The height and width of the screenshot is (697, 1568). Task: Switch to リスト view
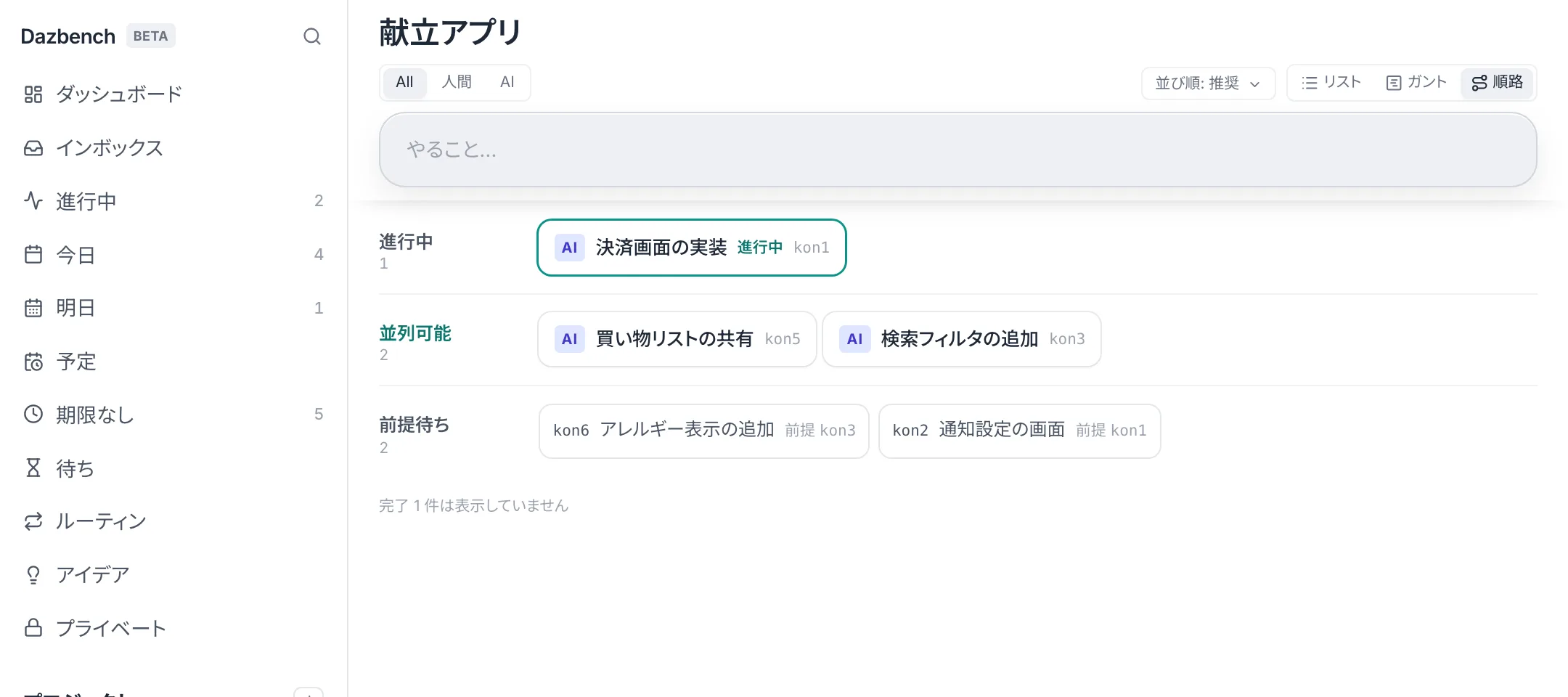1331,83
